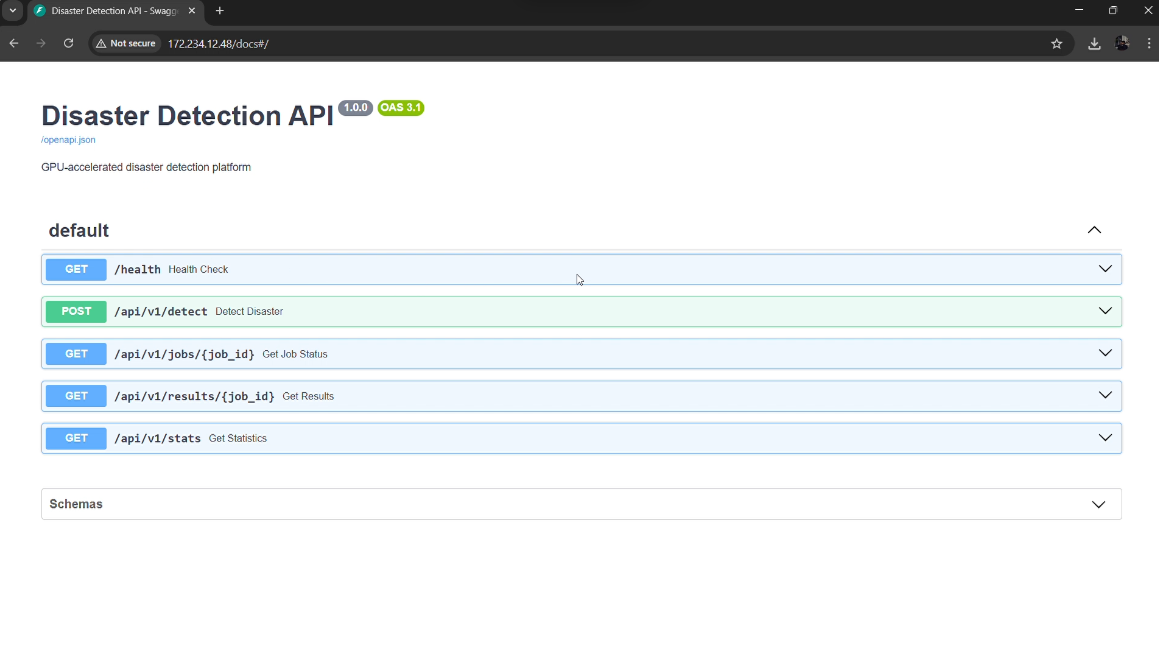Click the GET badge for jobs endpoint
This screenshot has width=1159, height=646.
click(x=76, y=354)
